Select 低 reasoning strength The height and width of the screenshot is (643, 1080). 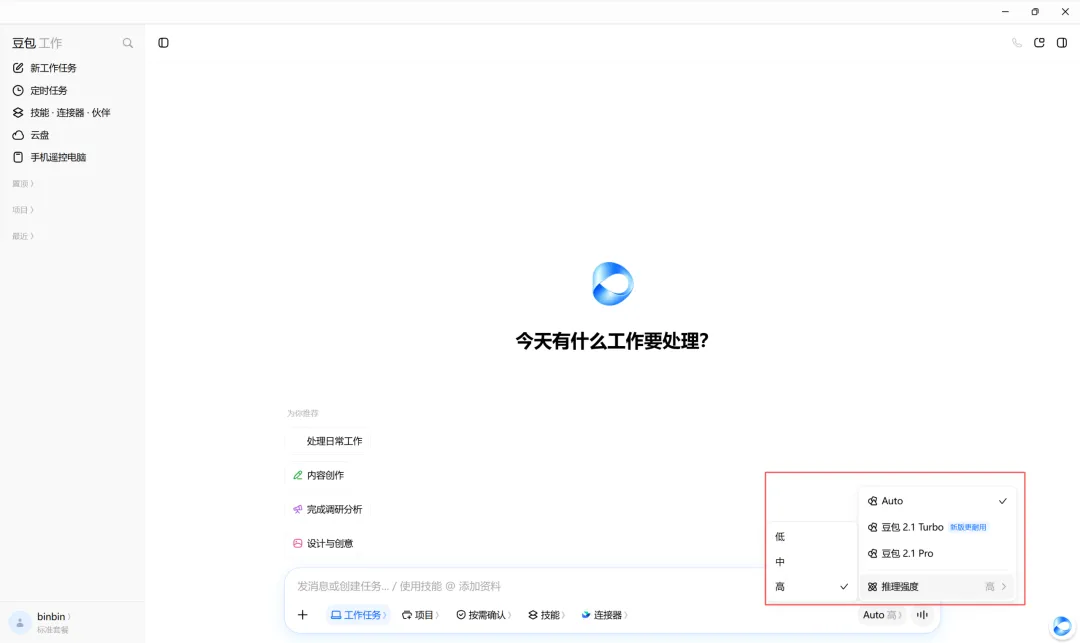(811, 536)
